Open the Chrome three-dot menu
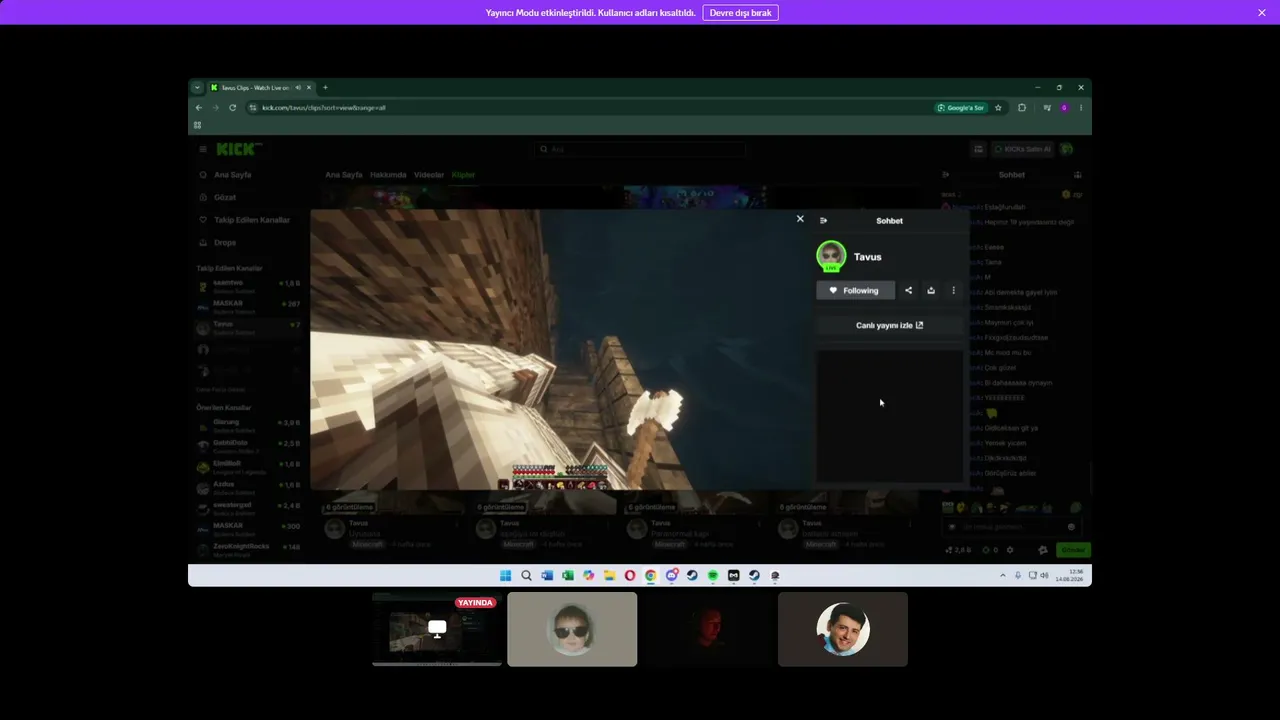 [1080, 108]
